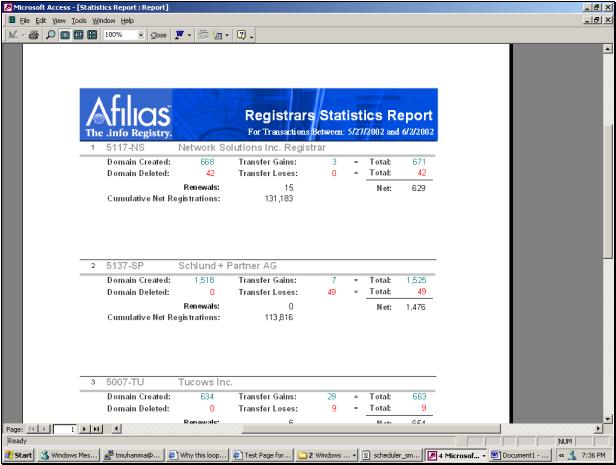Open the Design View icon's dropdown arrow
This screenshot has height=465, width=616.
pos(22,35)
